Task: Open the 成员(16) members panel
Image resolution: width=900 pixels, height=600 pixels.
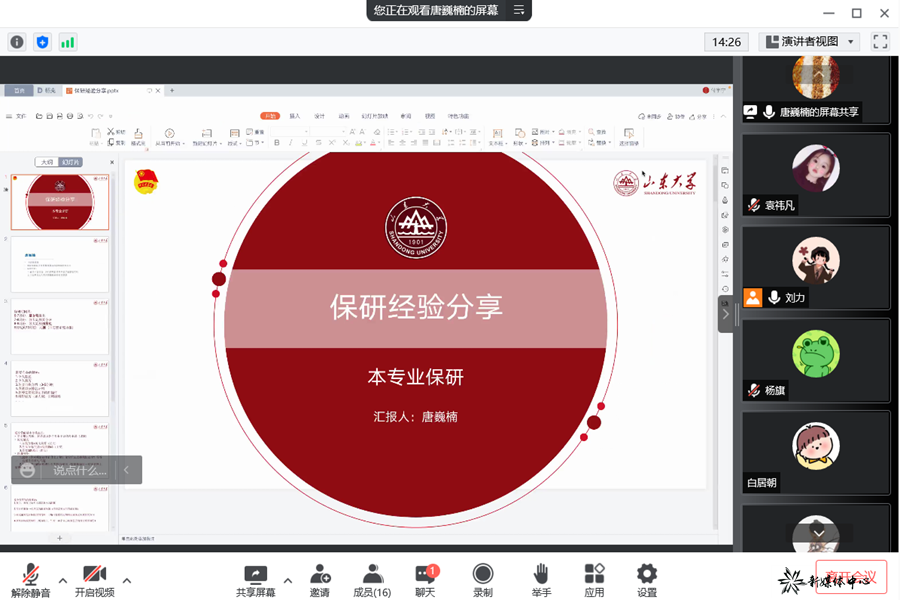Action: click(x=372, y=580)
